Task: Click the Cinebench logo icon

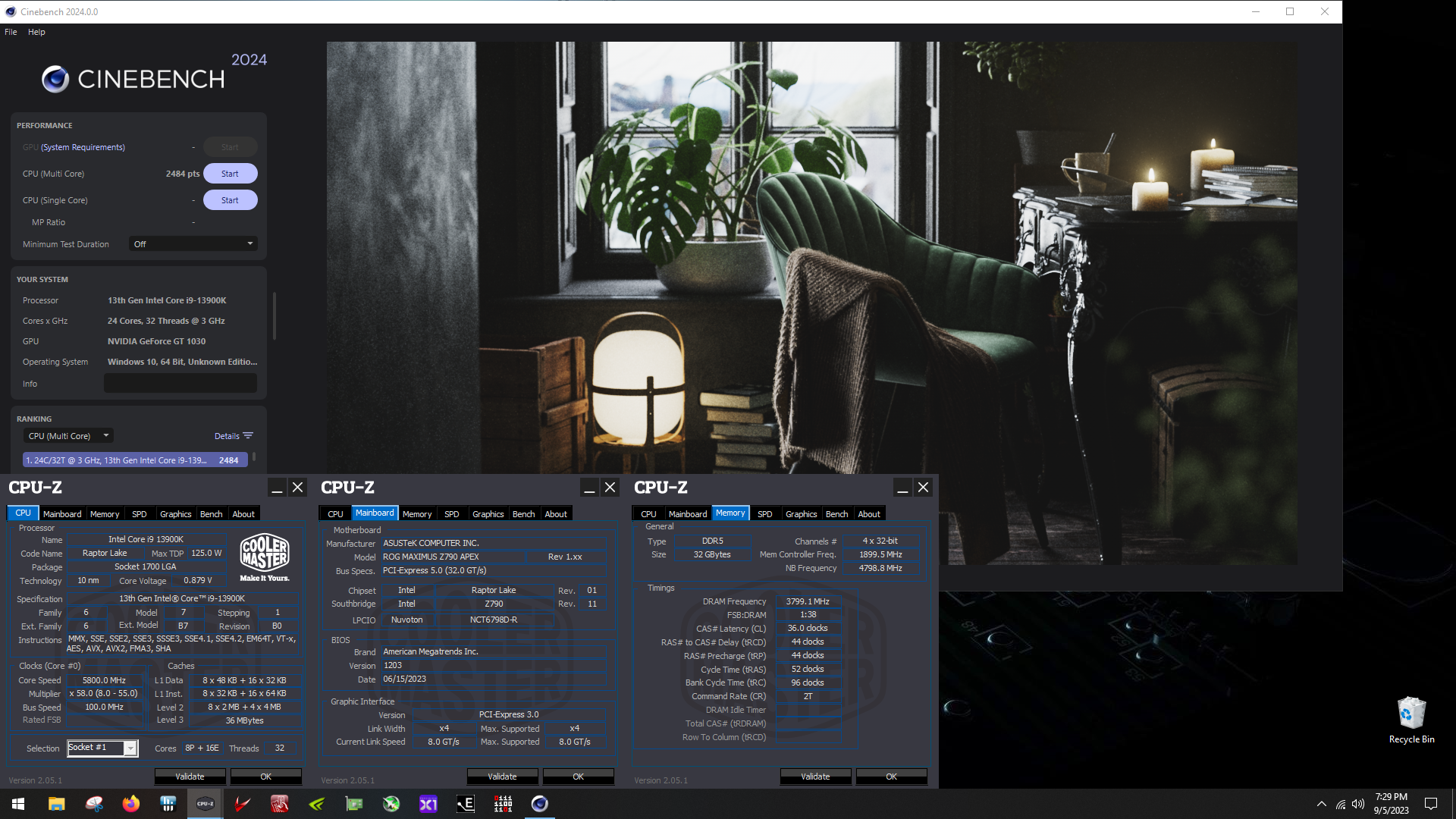Action: tap(55, 79)
